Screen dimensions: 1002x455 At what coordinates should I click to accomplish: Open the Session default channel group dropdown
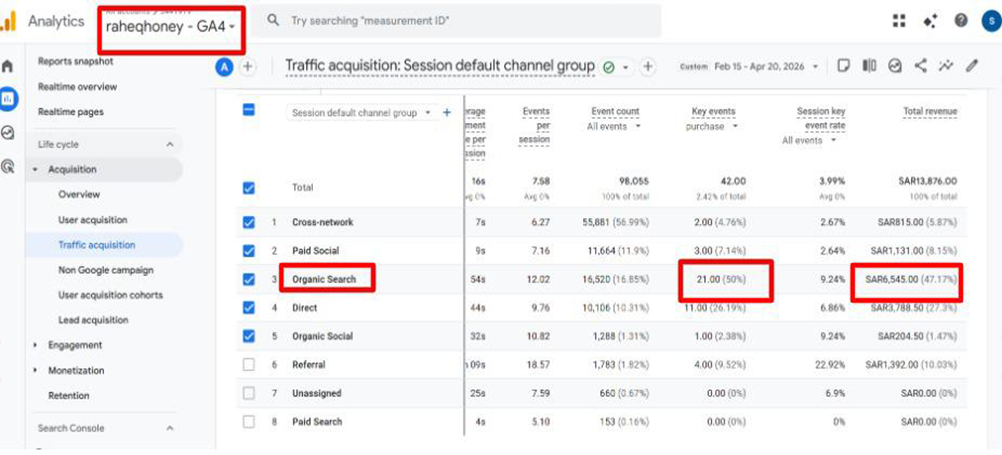click(x=361, y=113)
